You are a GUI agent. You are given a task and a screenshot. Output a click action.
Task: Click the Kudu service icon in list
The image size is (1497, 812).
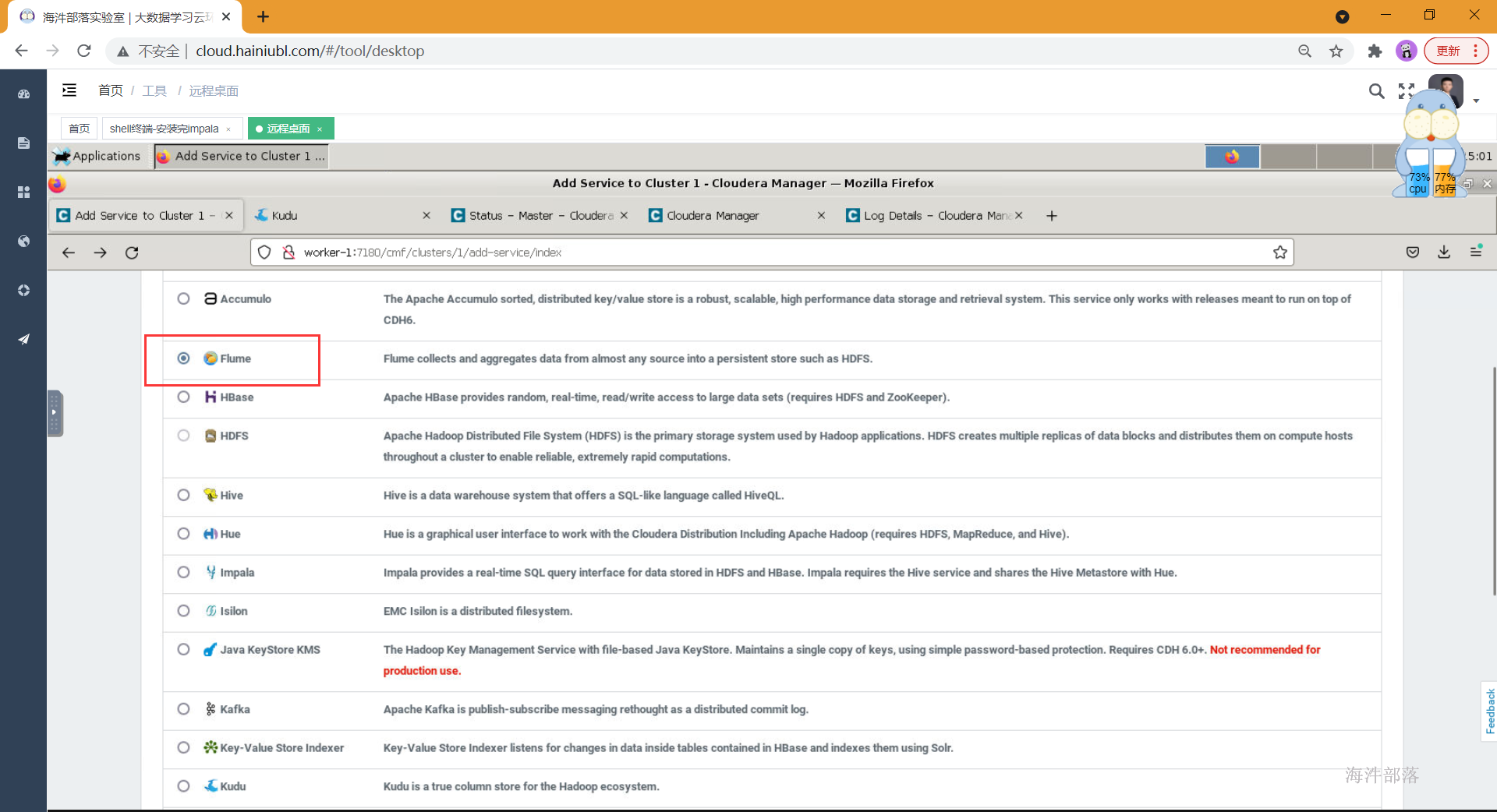pos(211,786)
